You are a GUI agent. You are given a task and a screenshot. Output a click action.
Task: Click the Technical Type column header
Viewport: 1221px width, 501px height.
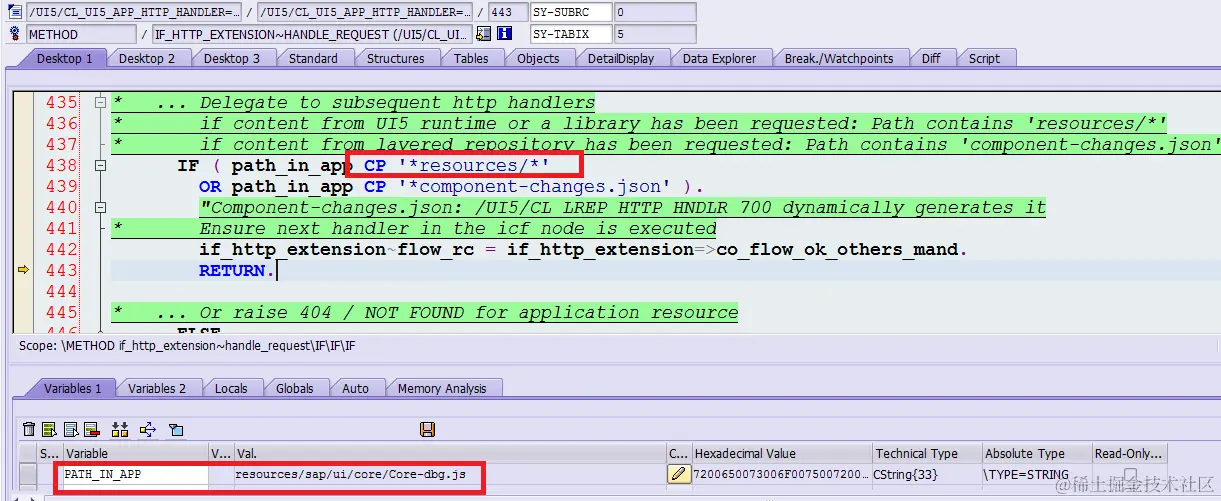click(926, 454)
